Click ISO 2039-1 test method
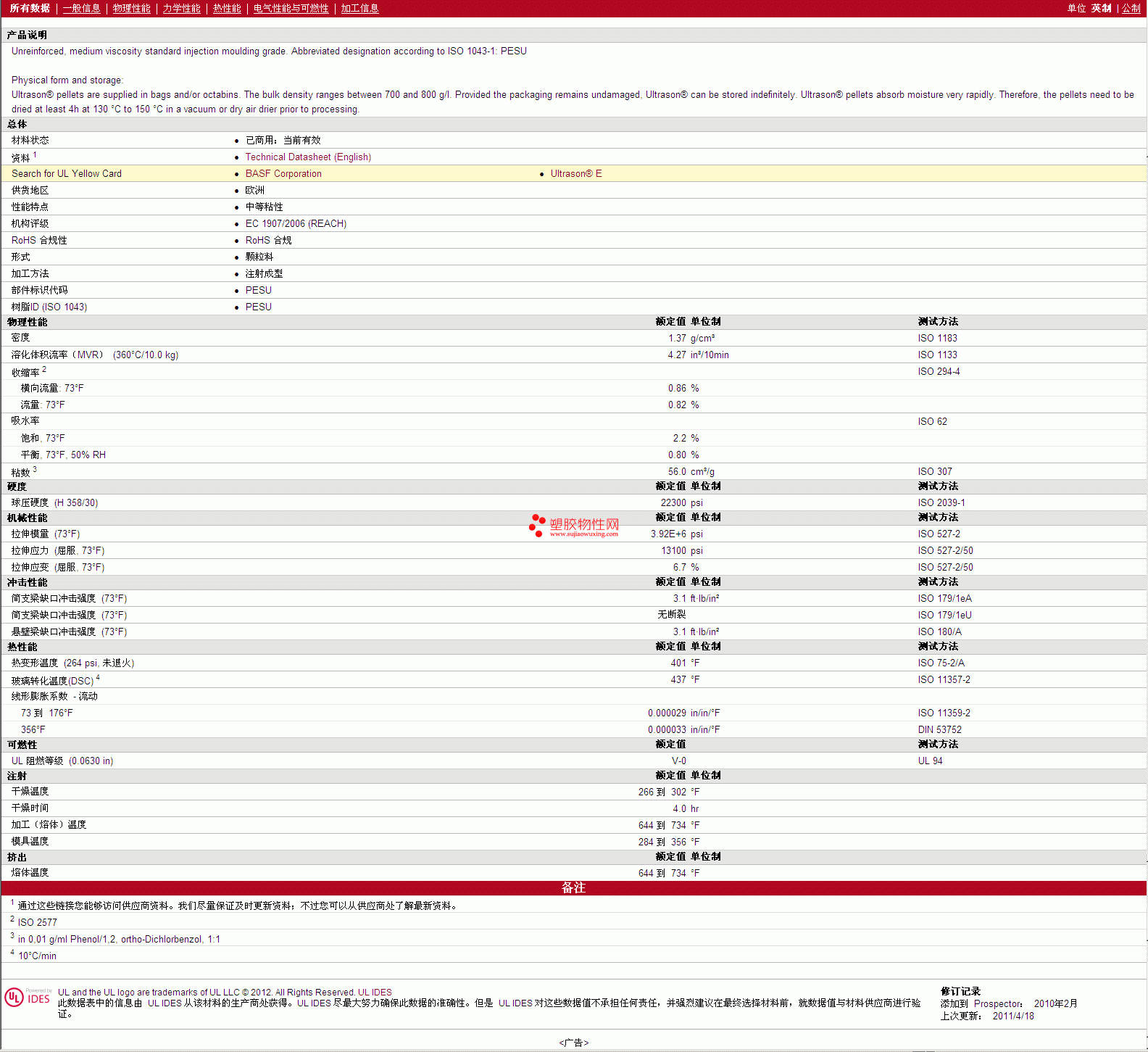This screenshot has width=1148, height=1052. pyautogui.click(x=941, y=503)
